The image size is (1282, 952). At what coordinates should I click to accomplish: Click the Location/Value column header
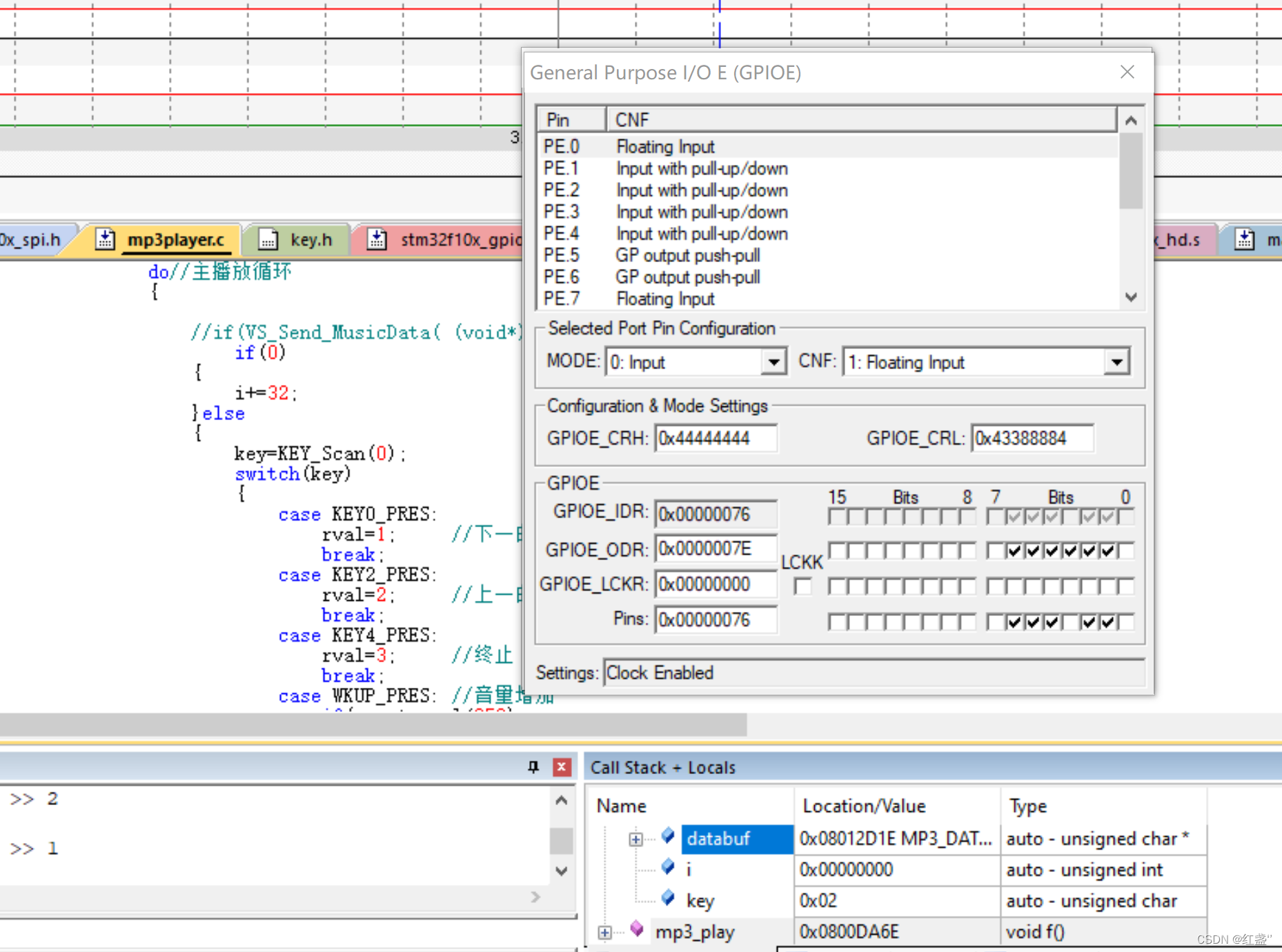tap(897, 806)
